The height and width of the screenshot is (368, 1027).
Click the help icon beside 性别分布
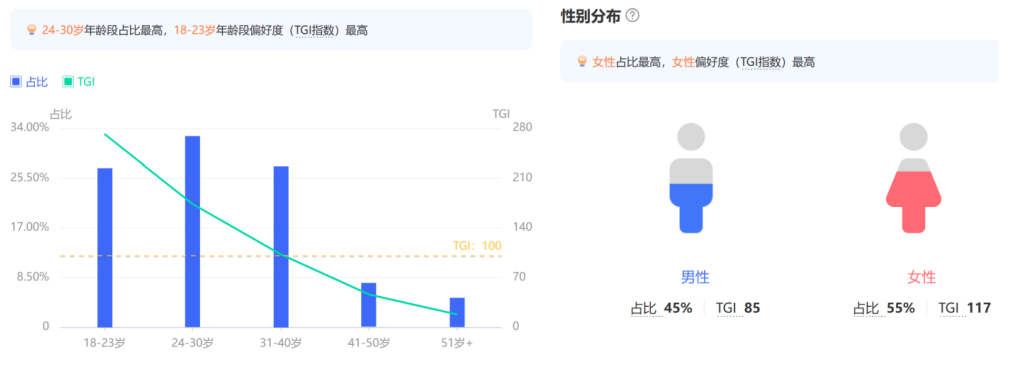coord(632,16)
